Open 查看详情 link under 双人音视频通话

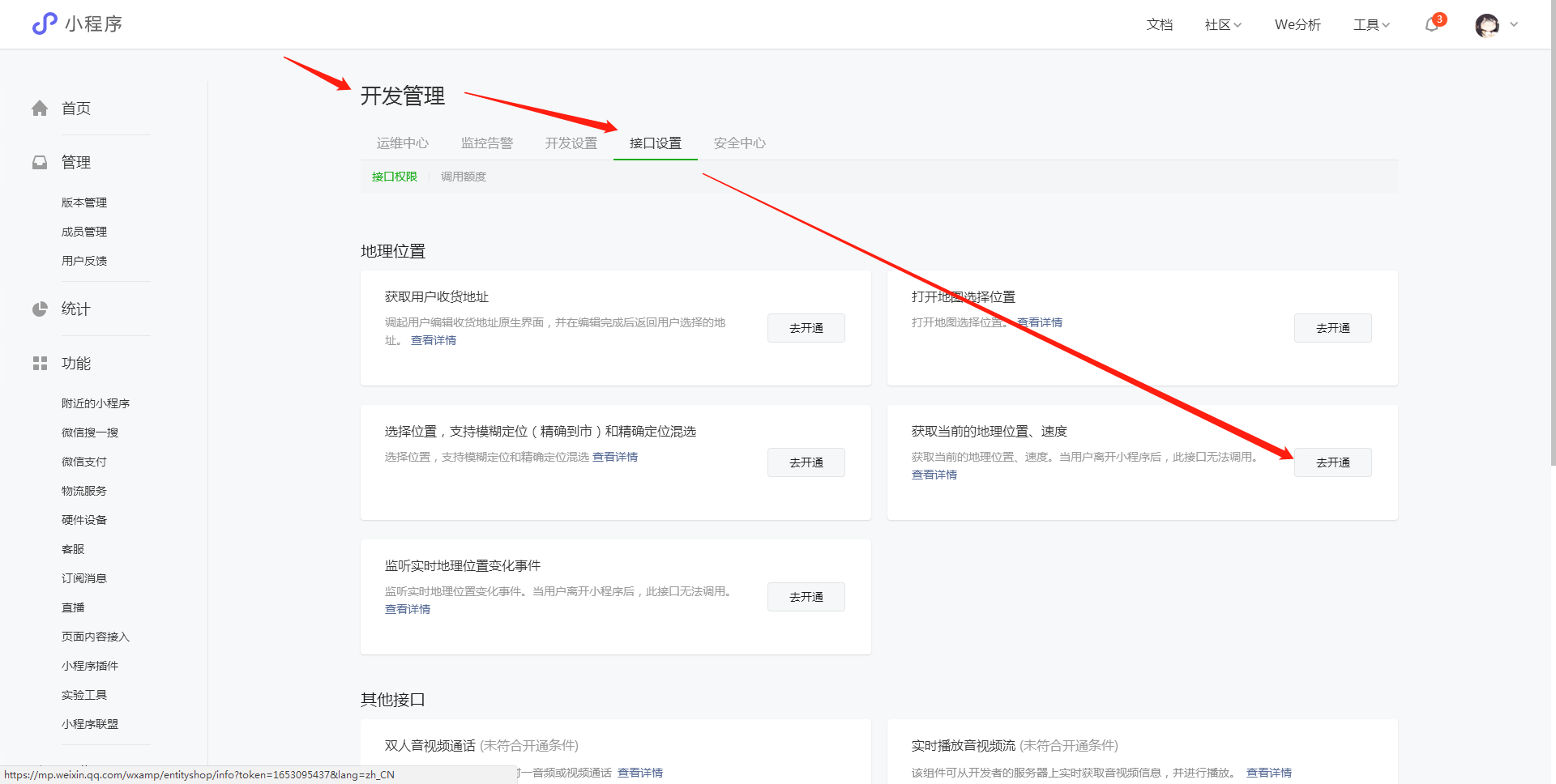point(640,773)
